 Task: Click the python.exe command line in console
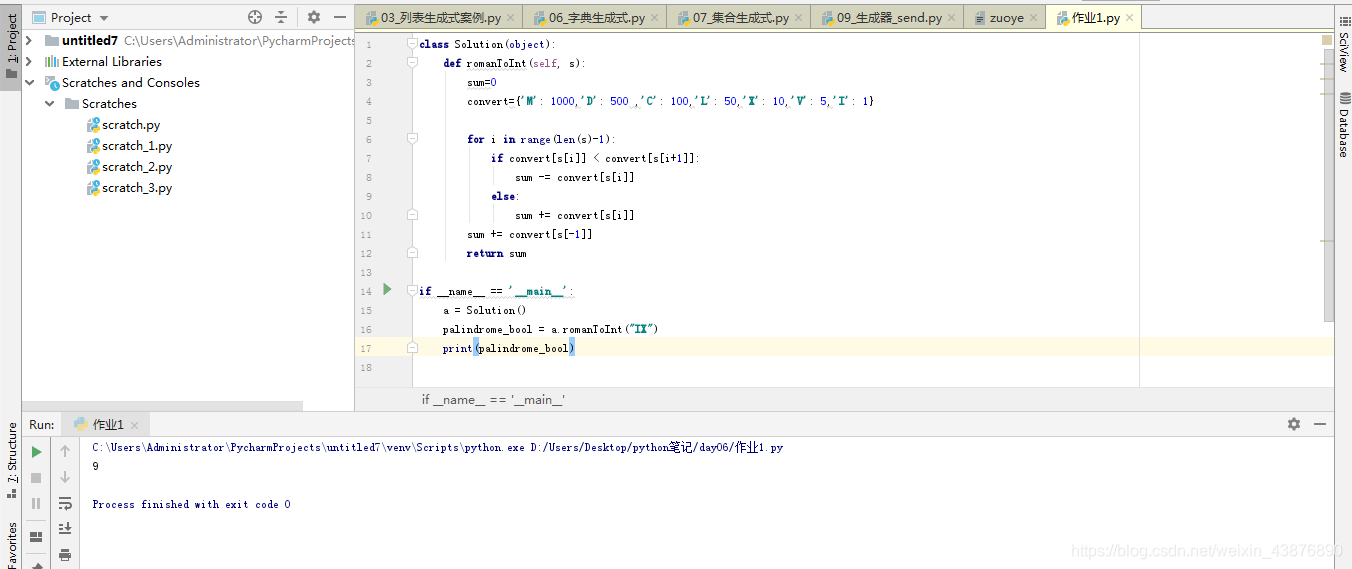coord(438,447)
